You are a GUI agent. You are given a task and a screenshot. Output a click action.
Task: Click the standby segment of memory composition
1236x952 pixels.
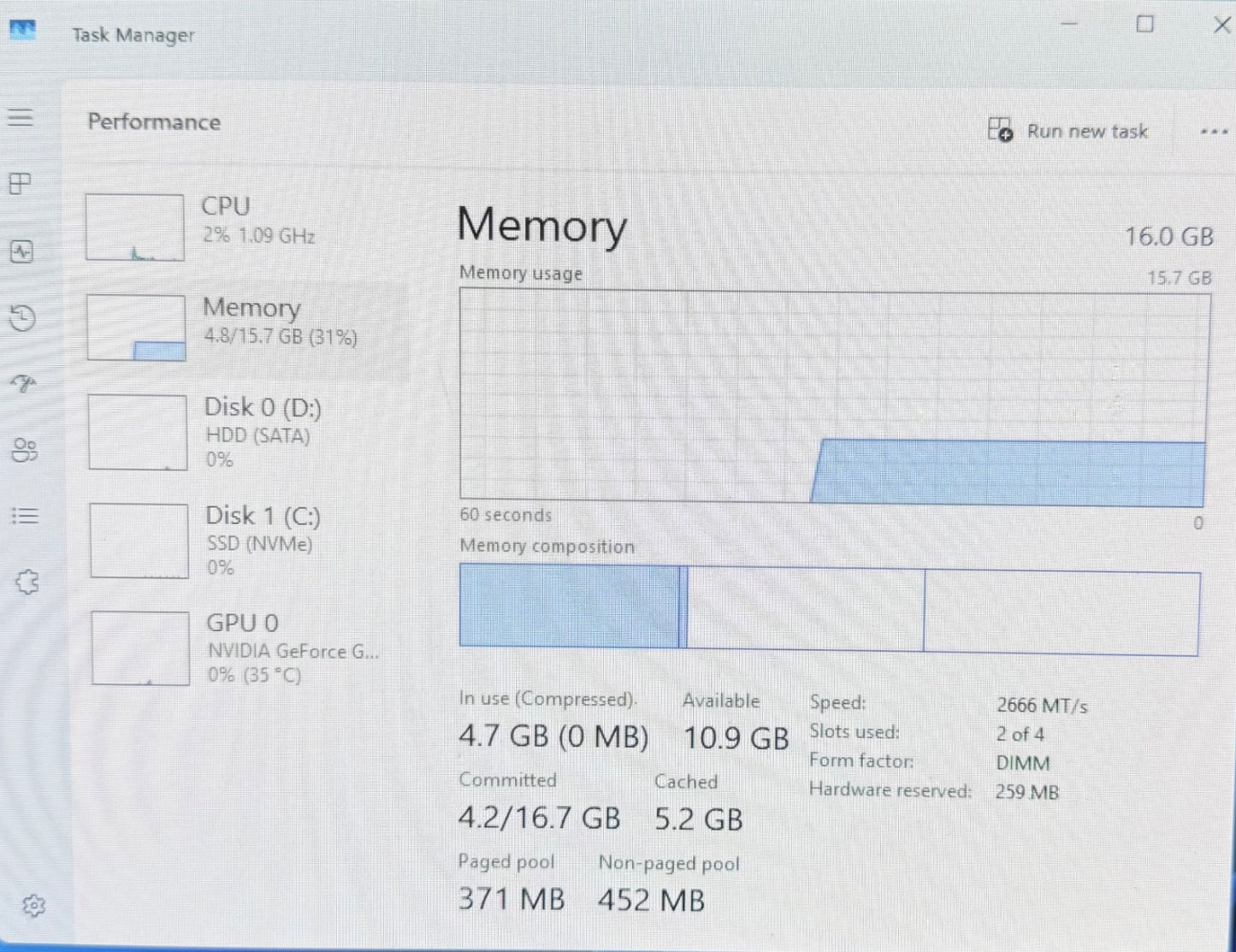pyautogui.click(x=806, y=609)
